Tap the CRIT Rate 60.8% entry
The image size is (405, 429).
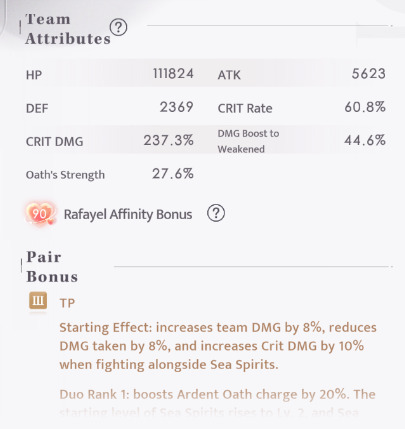301,107
